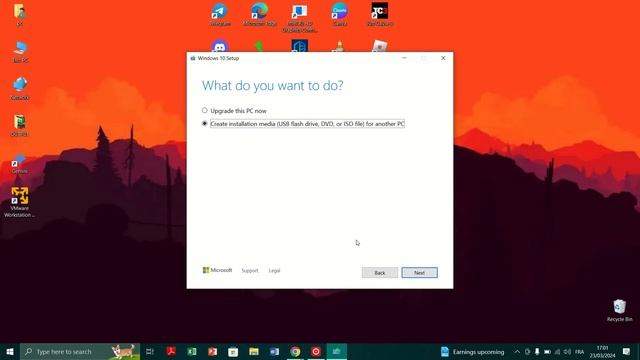Open the notification center icon
This screenshot has height=360, width=640.
[627, 351]
